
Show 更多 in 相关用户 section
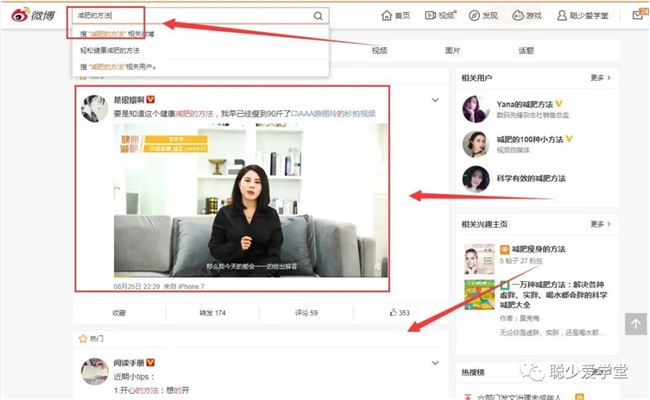click(601, 78)
